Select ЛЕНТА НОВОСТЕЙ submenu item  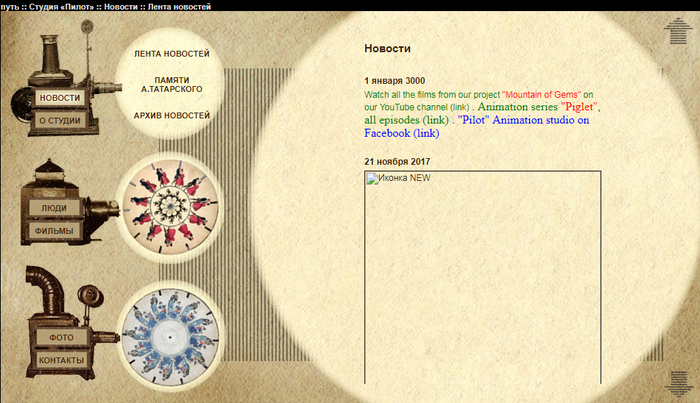point(172,54)
